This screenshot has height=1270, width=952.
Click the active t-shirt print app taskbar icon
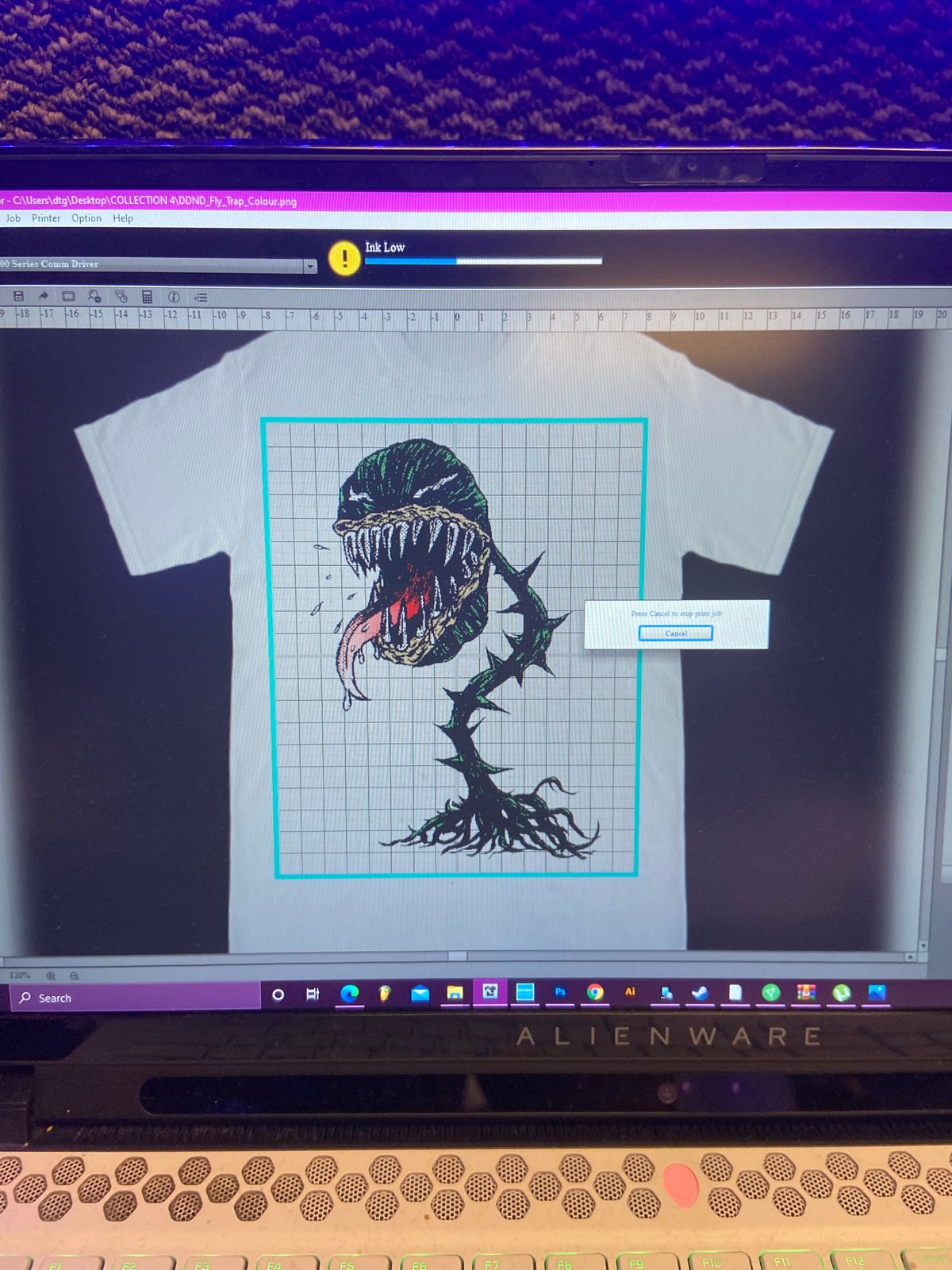(489, 991)
